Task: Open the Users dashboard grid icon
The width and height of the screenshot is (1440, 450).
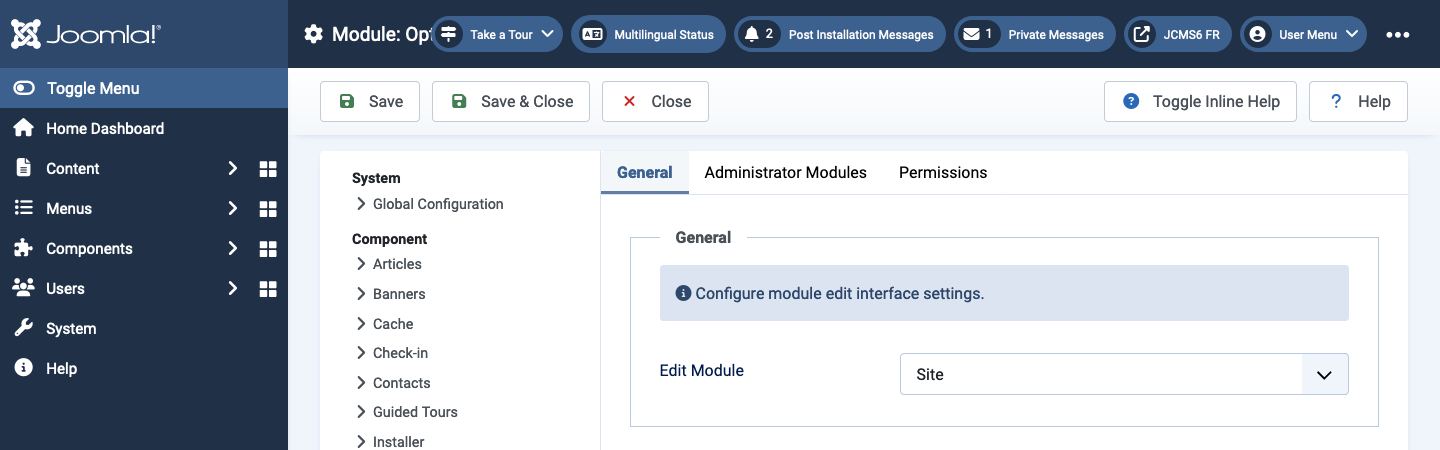Action: [268, 289]
